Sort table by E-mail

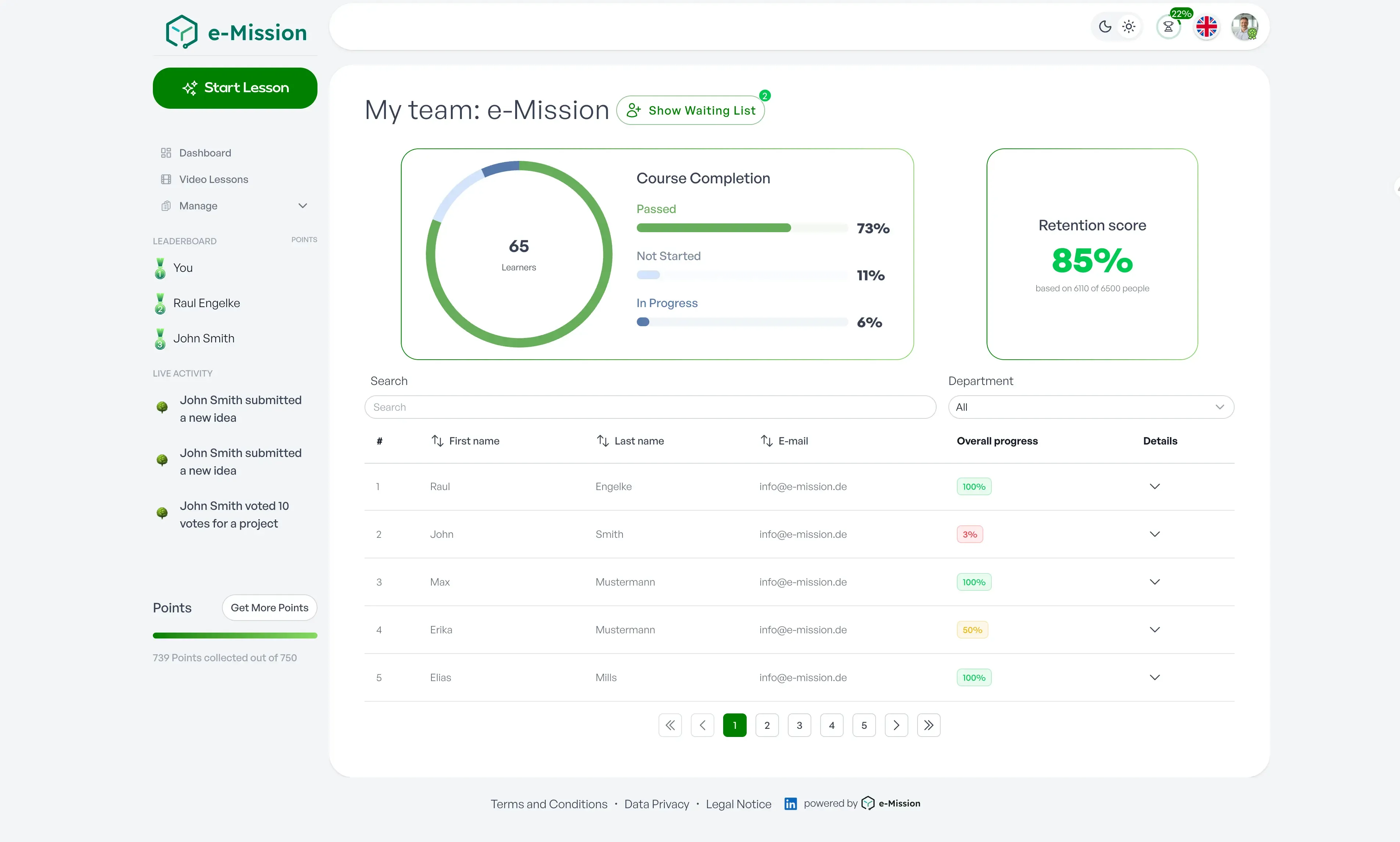(x=784, y=441)
